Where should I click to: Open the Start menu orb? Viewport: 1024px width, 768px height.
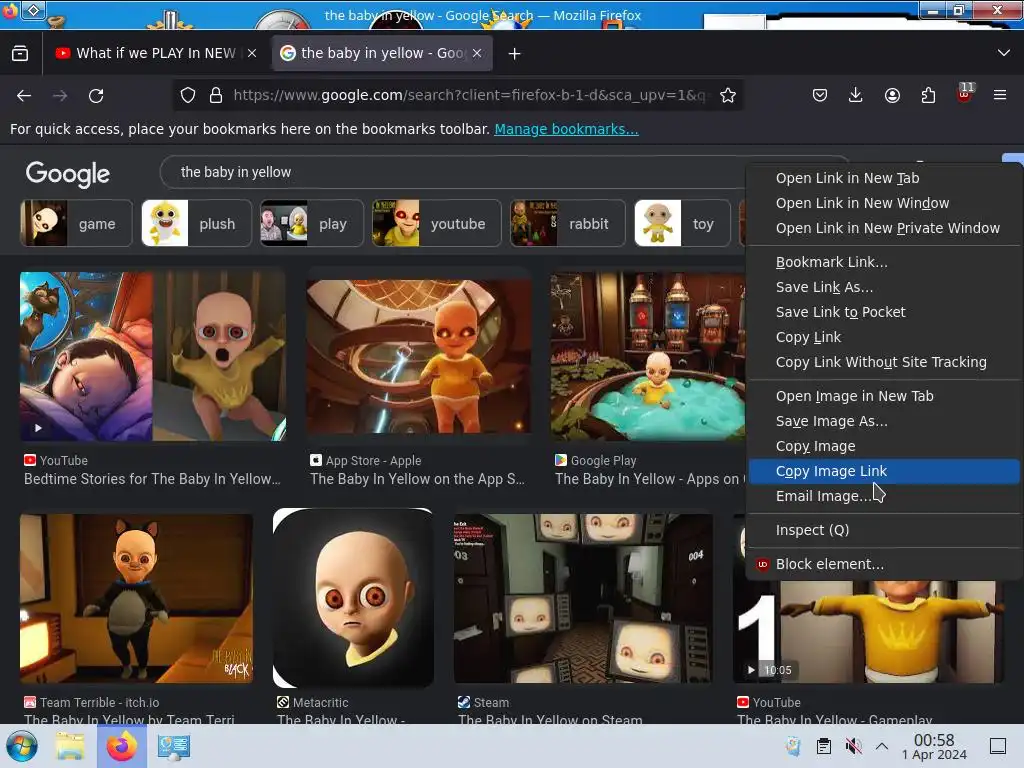[x=22, y=746]
